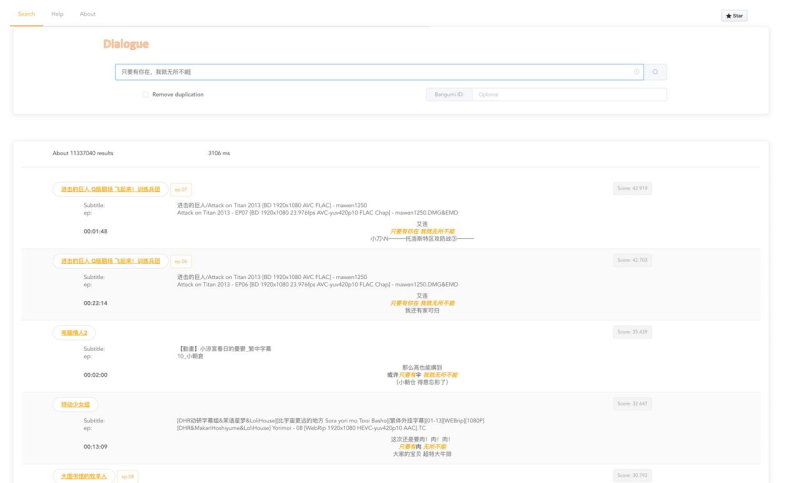Image resolution: width=800 pixels, height=483 pixels.
Task: Open the fifth result's title link
Action: [x=83, y=476]
